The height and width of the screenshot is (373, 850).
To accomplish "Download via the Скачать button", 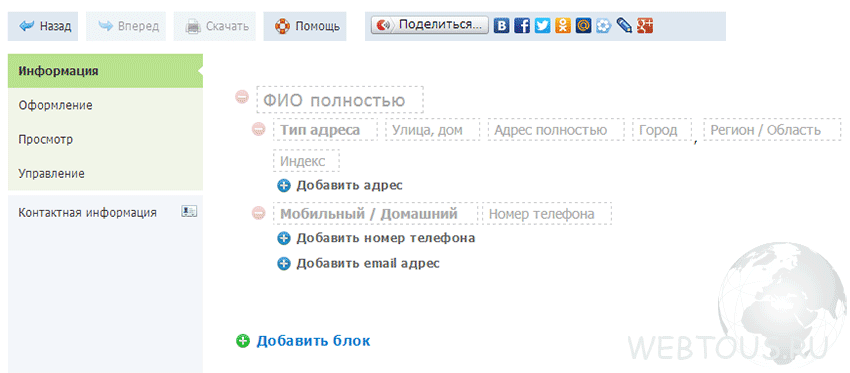I will (x=215, y=26).
